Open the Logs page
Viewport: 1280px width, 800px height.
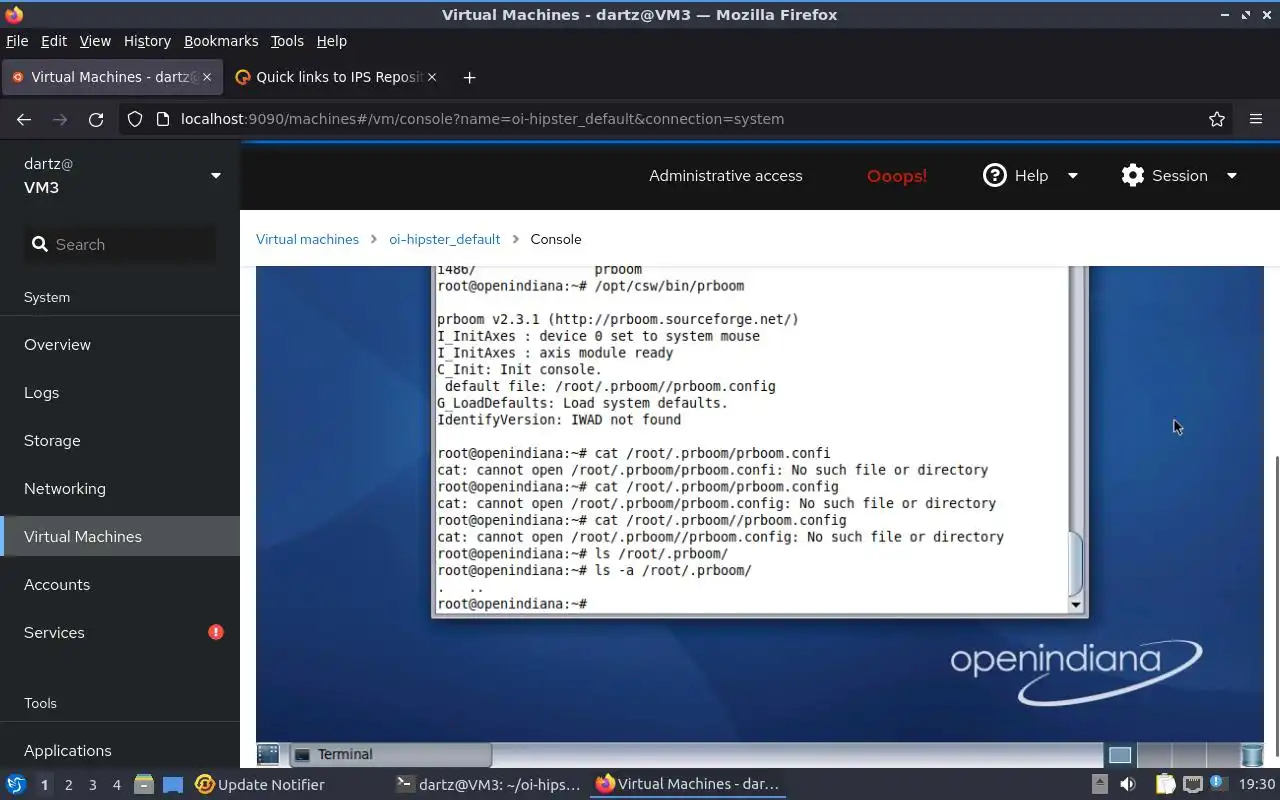(x=120, y=392)
